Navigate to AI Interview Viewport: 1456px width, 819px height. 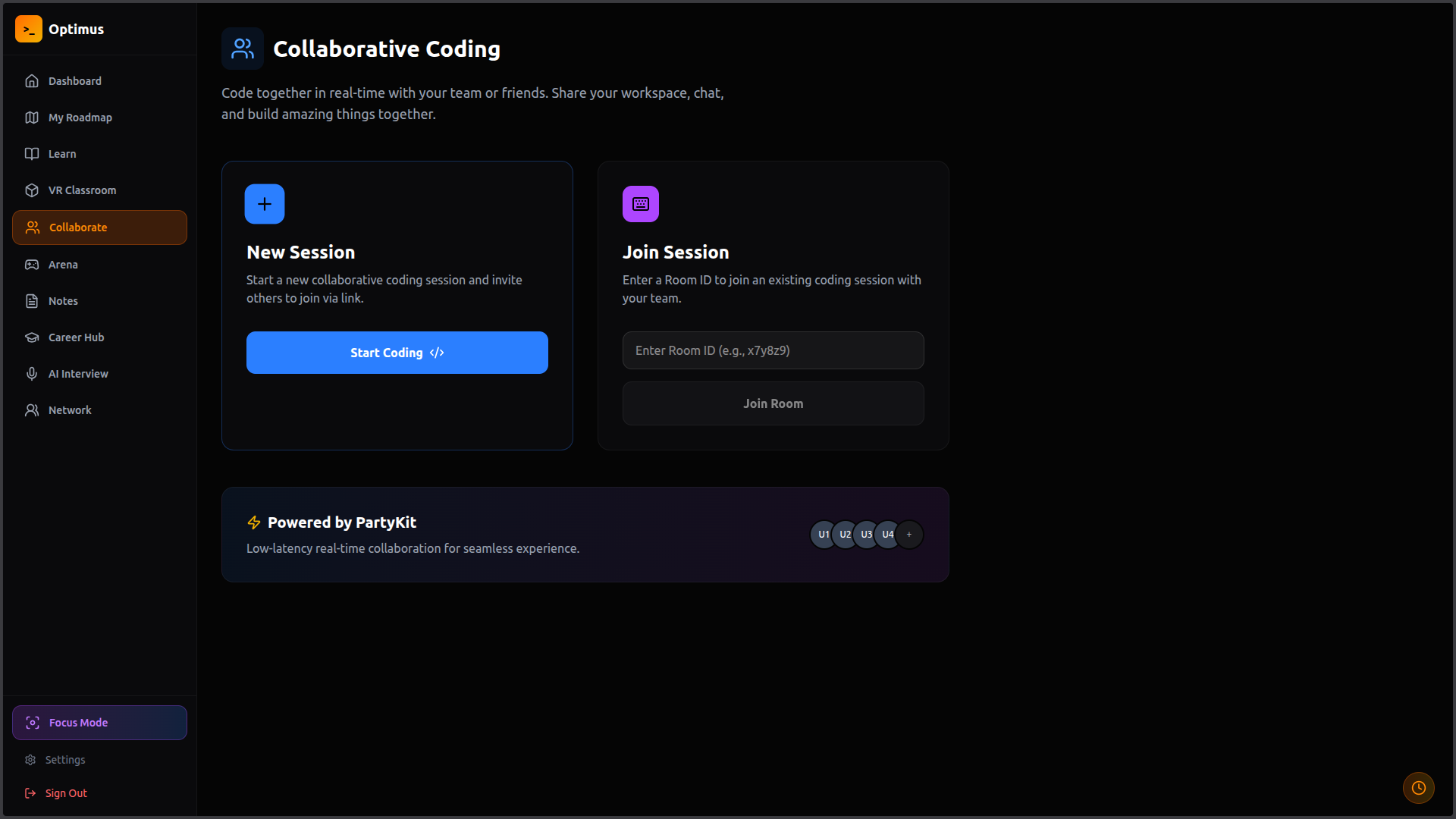pyautogui.click(x=78, y=374)
